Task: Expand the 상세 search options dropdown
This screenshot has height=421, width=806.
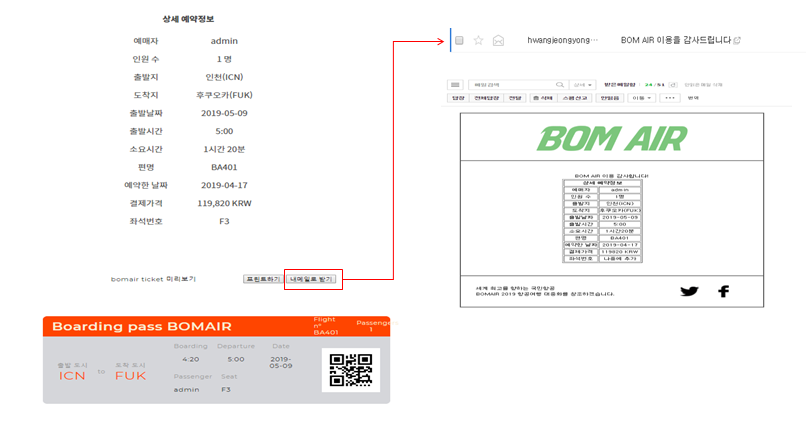Action: click(582, 85)
